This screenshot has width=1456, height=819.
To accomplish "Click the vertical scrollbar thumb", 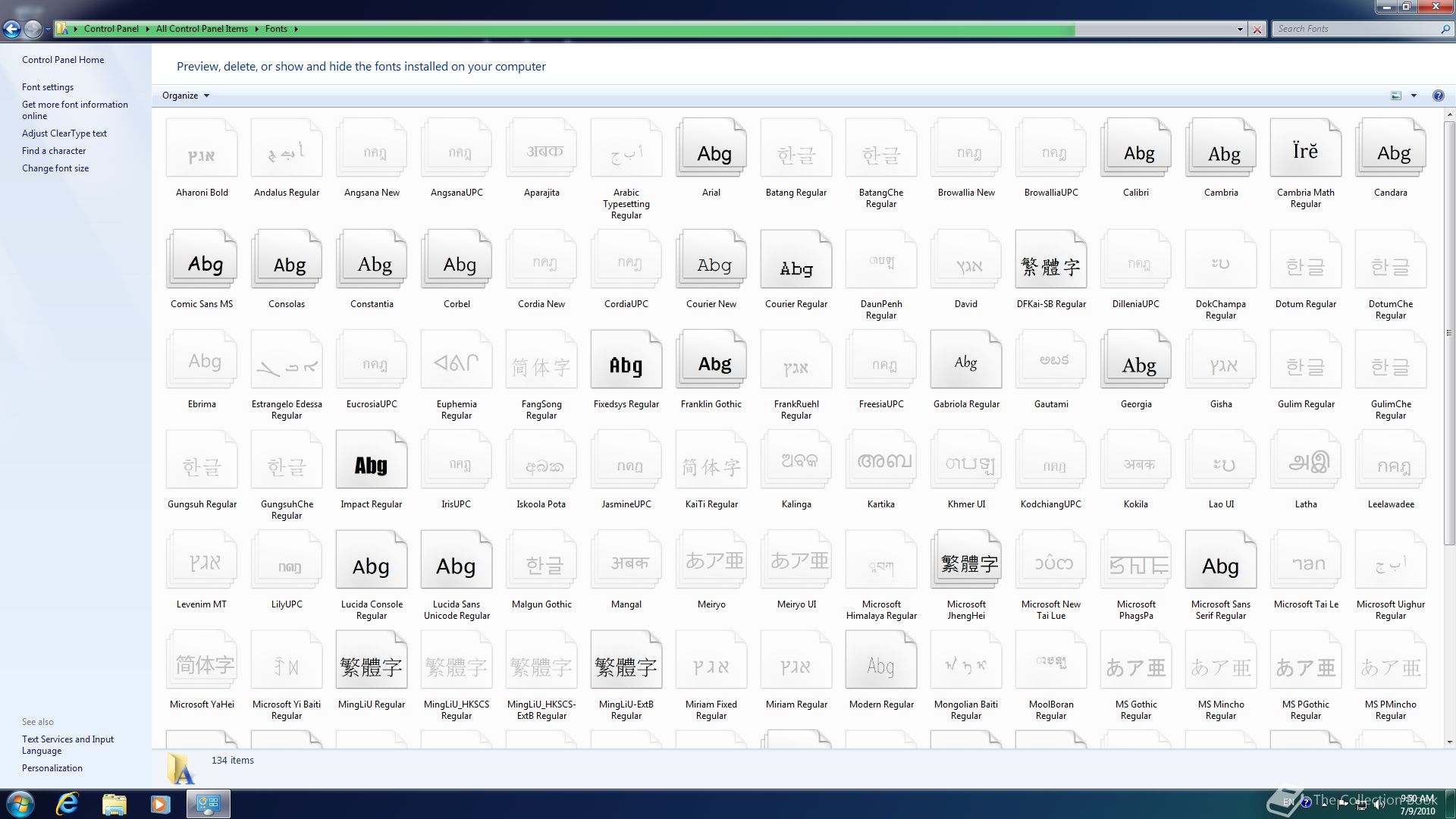I will pyautogui.click(x=1449, y=334).
